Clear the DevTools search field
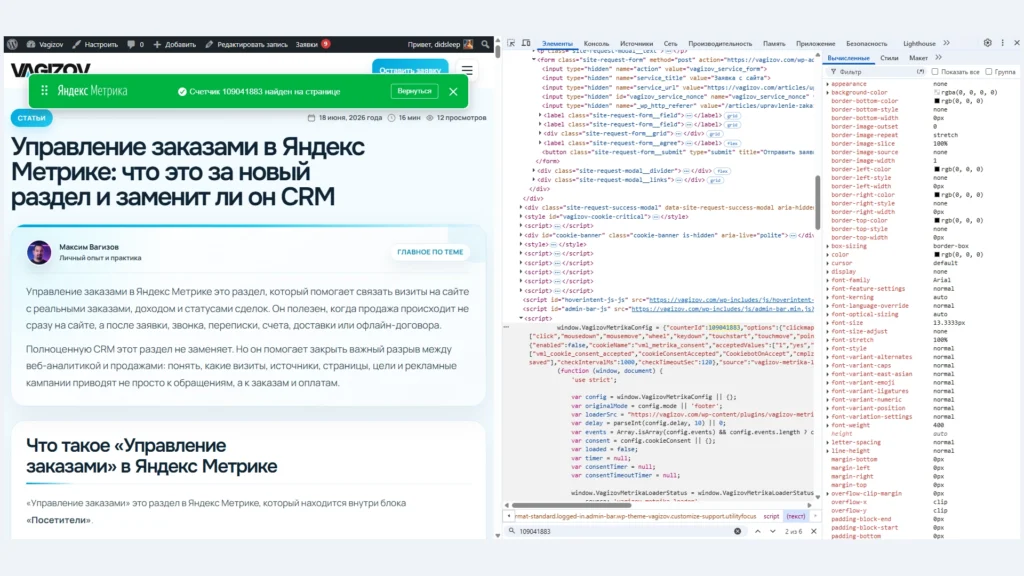This screenshot has width=1024, height=576. 737,532
